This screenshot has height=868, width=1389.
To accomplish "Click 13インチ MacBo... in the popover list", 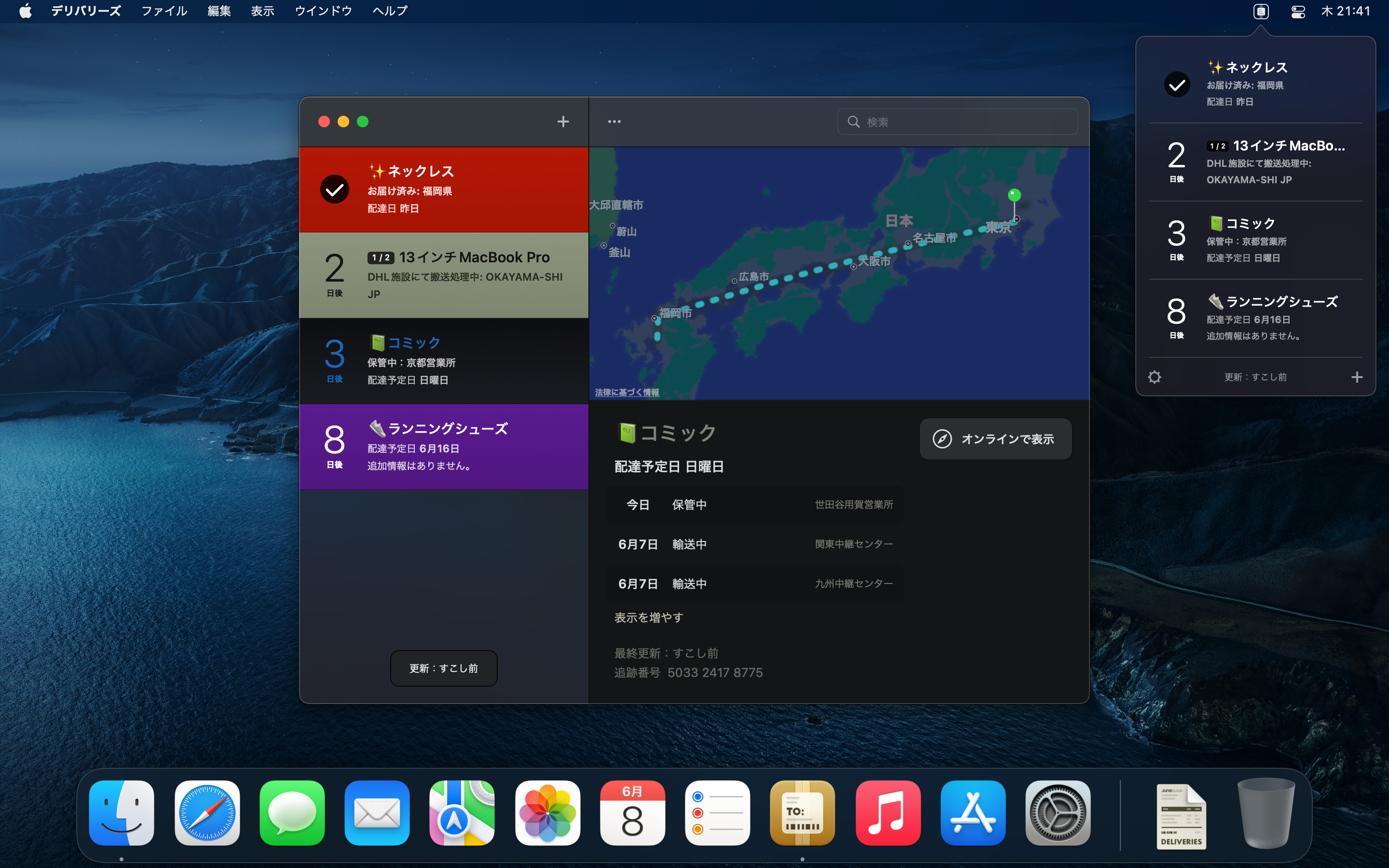I will click(x=1255, y=162).
